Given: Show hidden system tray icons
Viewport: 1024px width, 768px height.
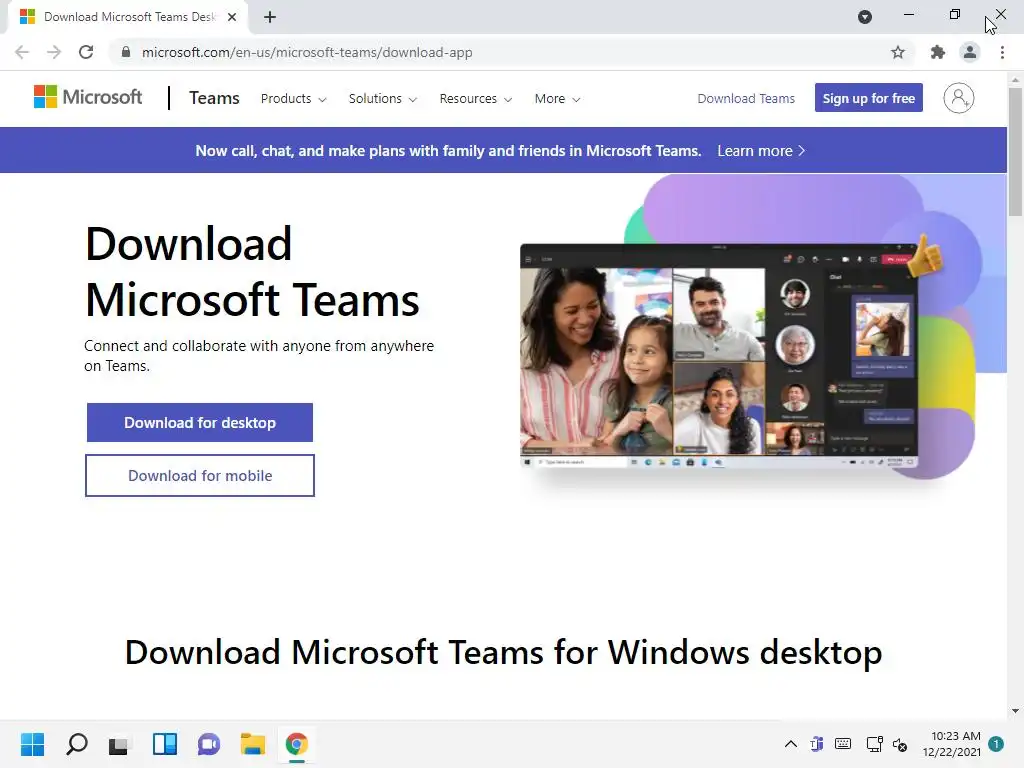Looking at the screenshot, I should tap(790, 744).
